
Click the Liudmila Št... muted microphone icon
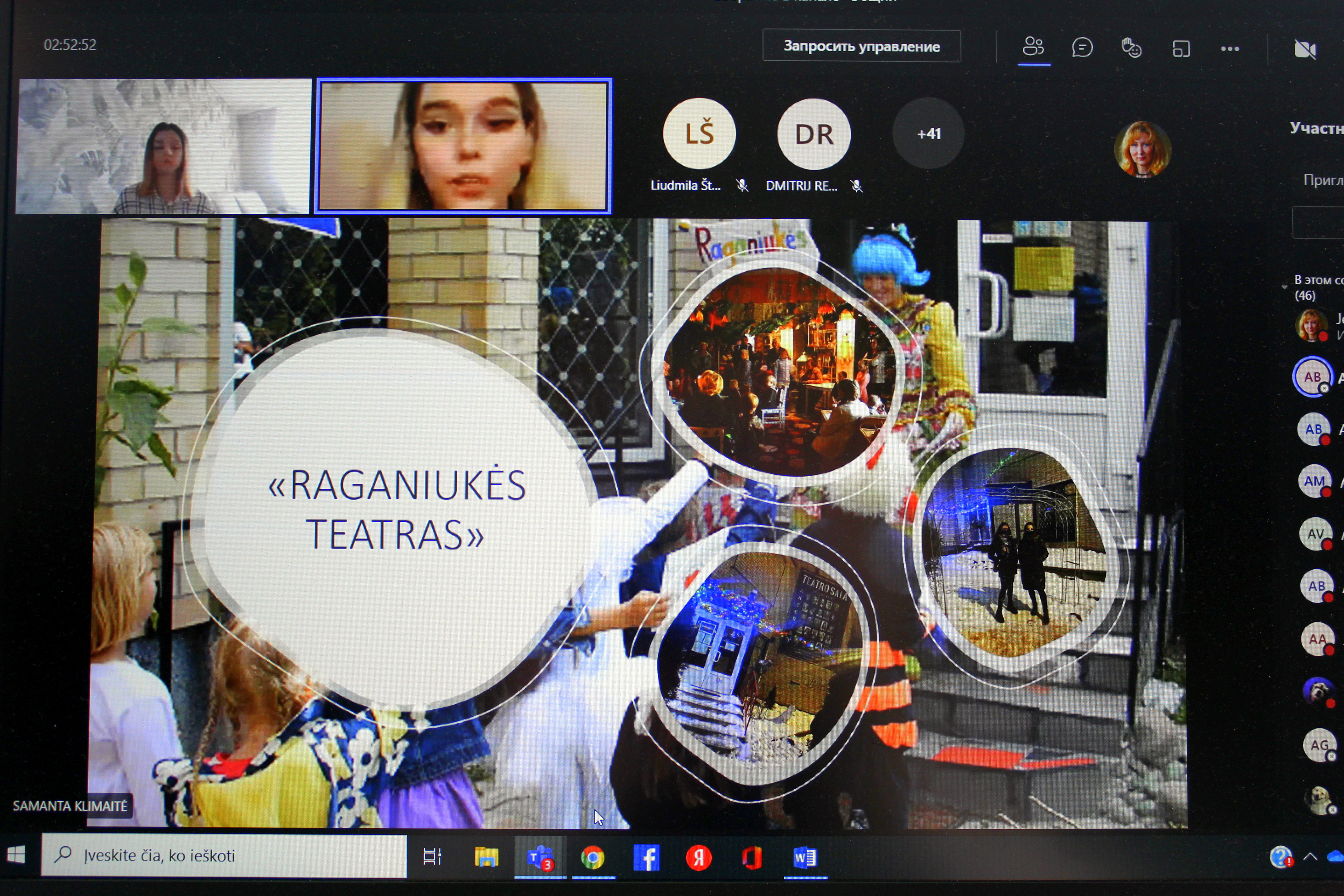pyautogui.click(x=742, y=186)
